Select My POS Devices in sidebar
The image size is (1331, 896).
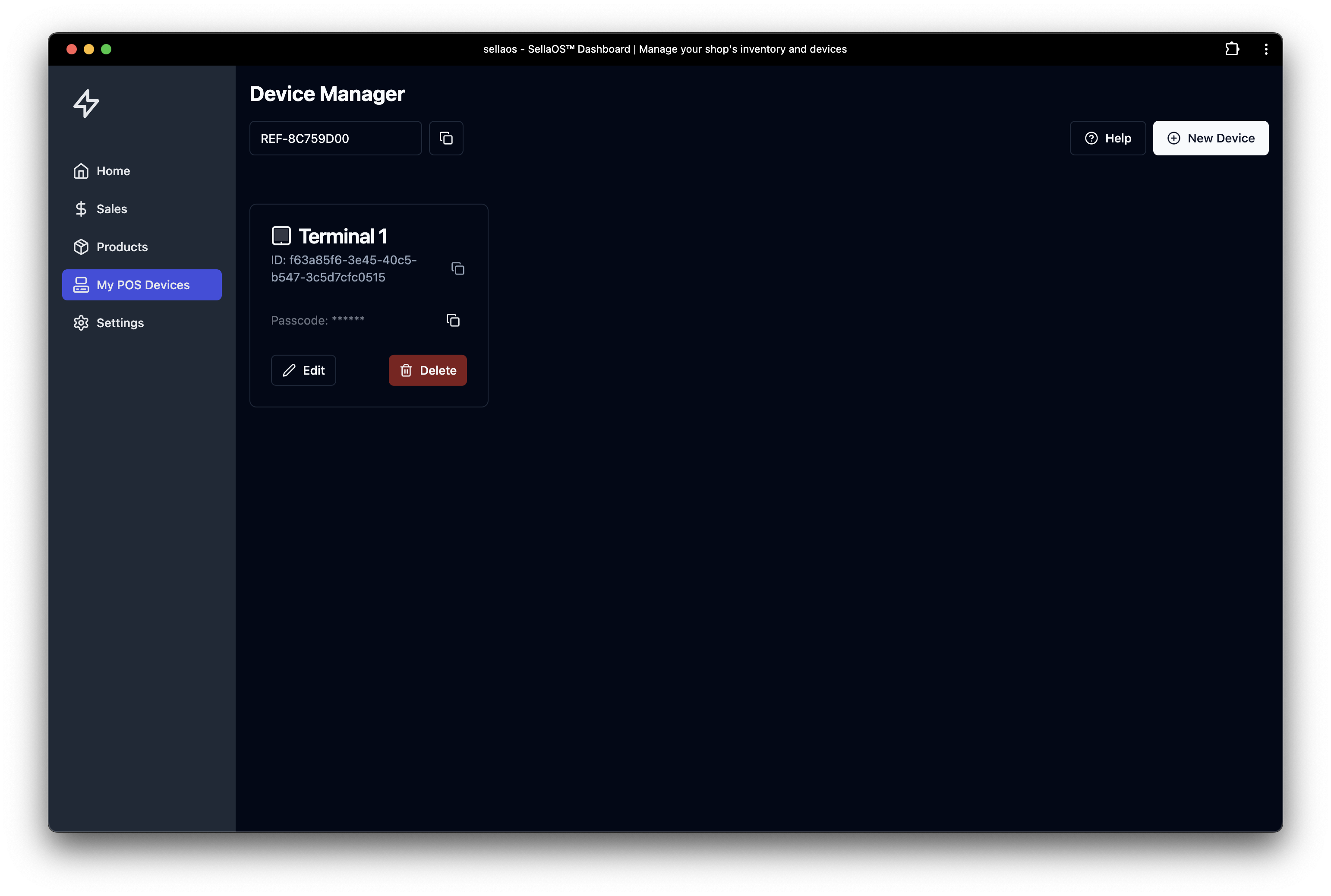coord(142,284)
